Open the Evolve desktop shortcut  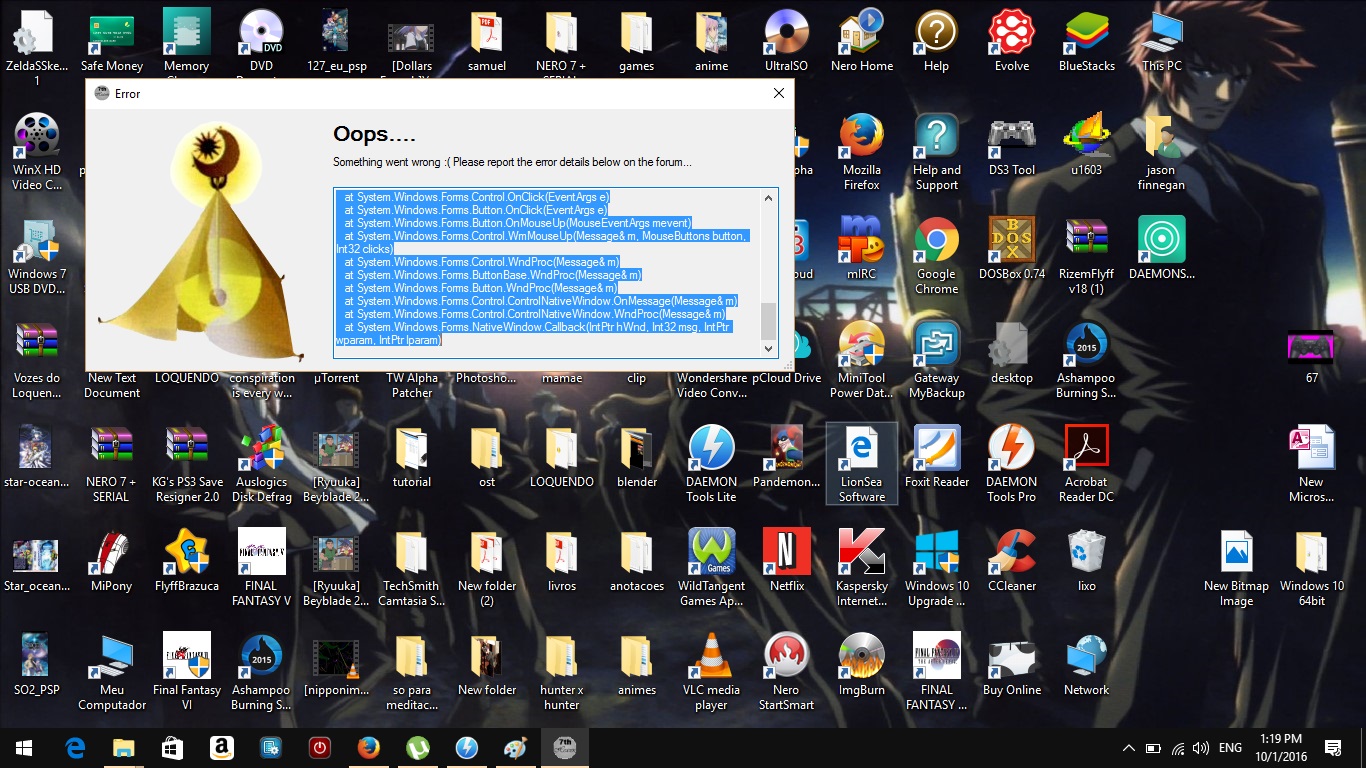(x=1011, y=42)
